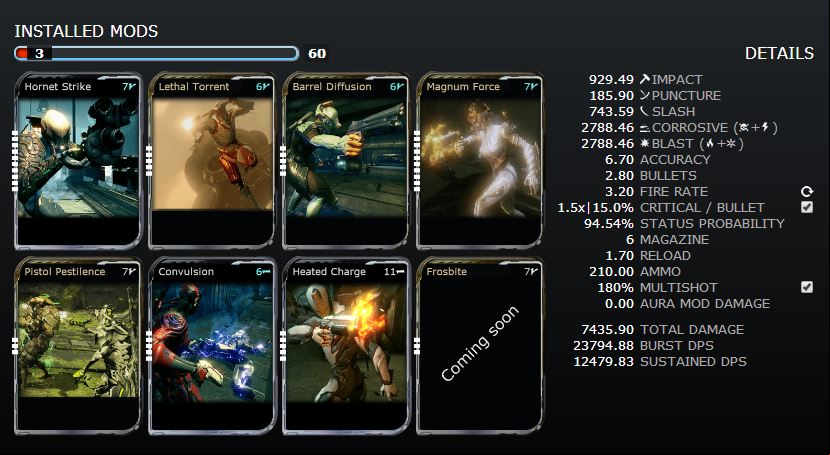This screenshot has height=455, width=830.
Task: Open the Magnum Force mod card
Action: click(480, 161)
